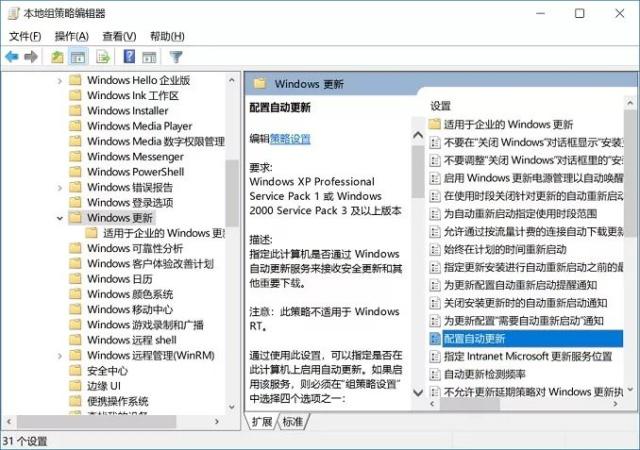Image resolution: width=640 pixels, height=450 pixels.
Task: Click the Back arrow in the toolbar
Action: coord(12,57)
